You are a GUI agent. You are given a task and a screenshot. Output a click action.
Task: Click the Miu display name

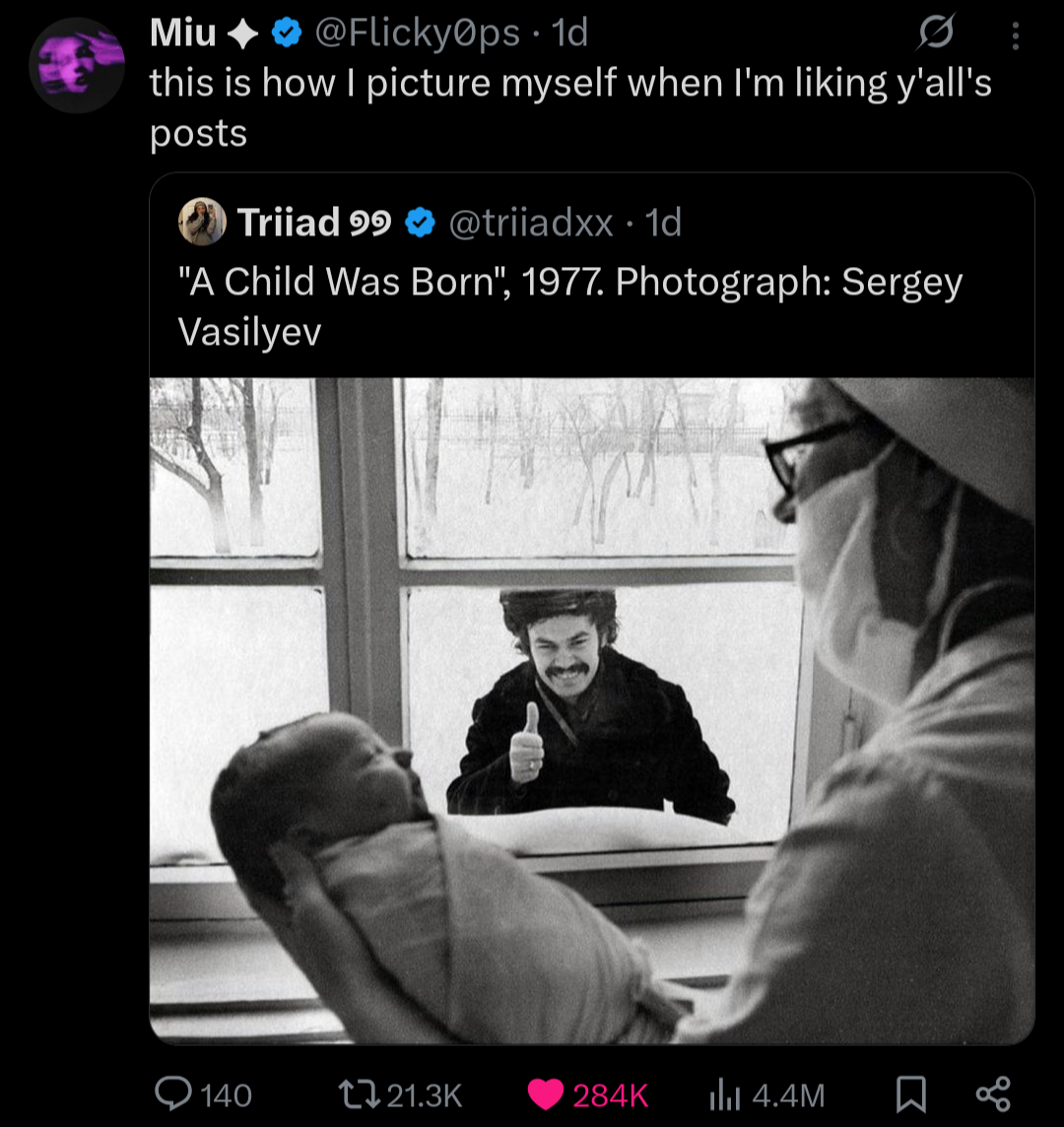click(182, 34)
